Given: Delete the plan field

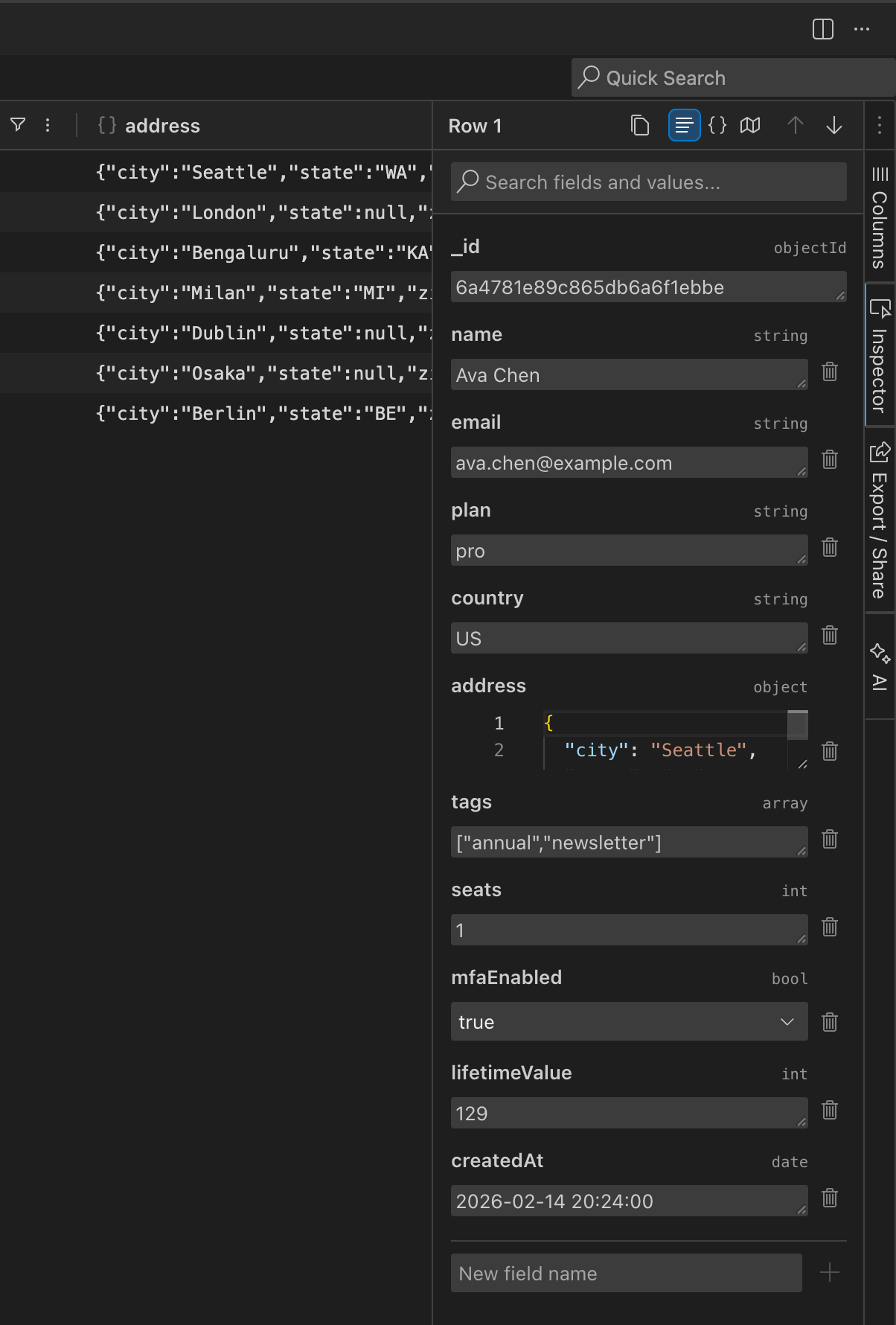Looking at the screenshot, I should pos(830,547).
